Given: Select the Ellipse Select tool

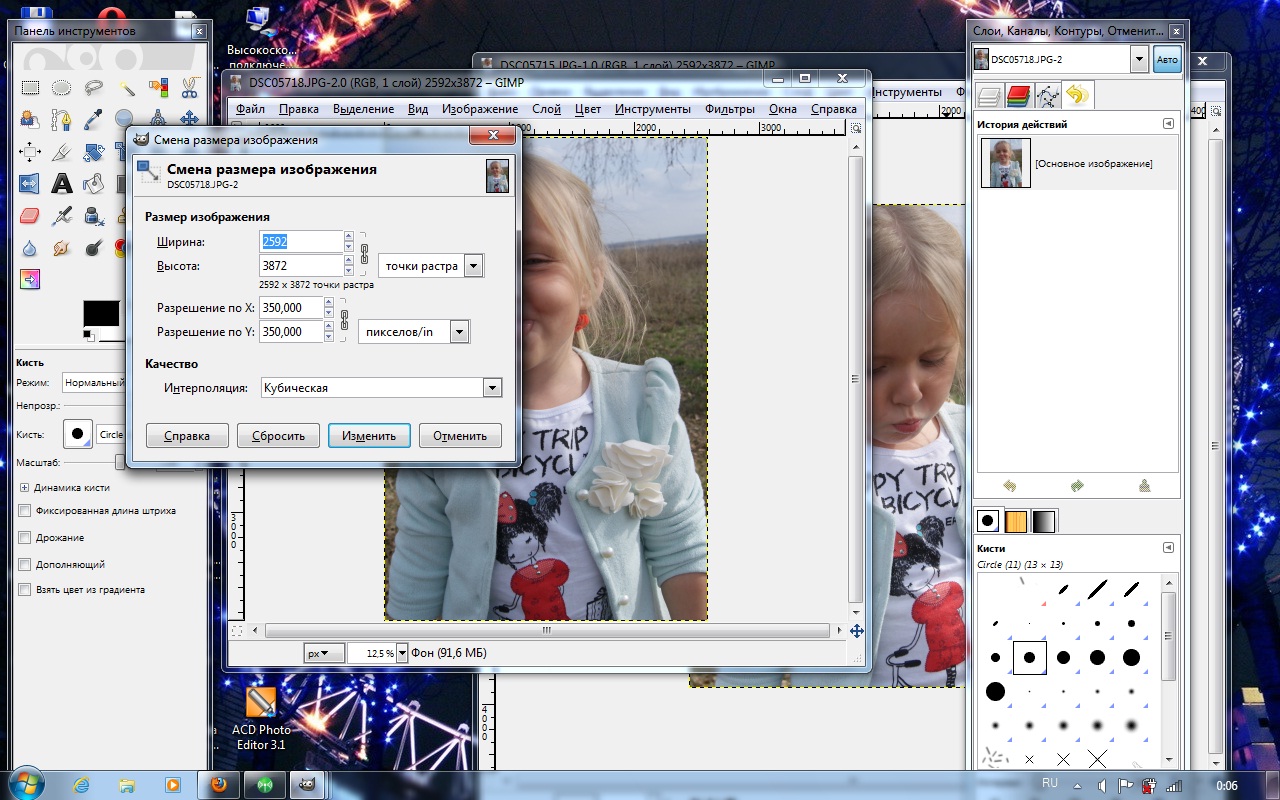Looking at the screenshot, I should coord(61,88).
